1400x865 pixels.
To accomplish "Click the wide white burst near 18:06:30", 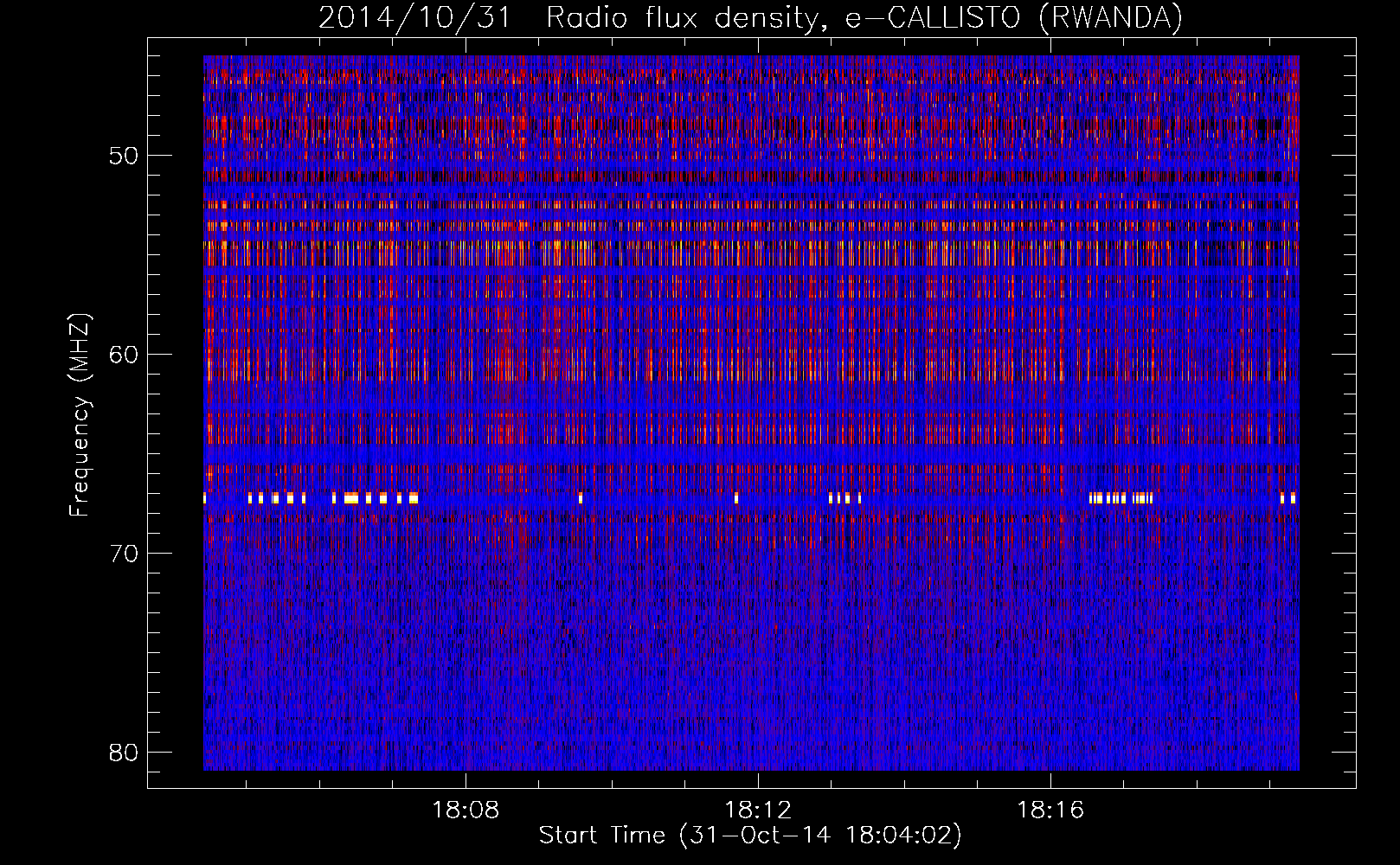I will [x=351, y=498].
